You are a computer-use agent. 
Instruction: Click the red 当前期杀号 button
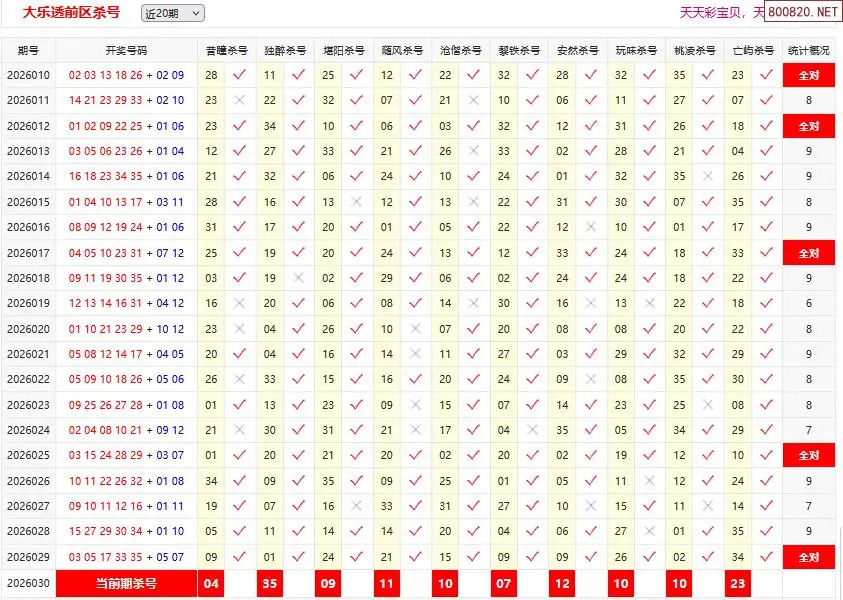point(126,583)
